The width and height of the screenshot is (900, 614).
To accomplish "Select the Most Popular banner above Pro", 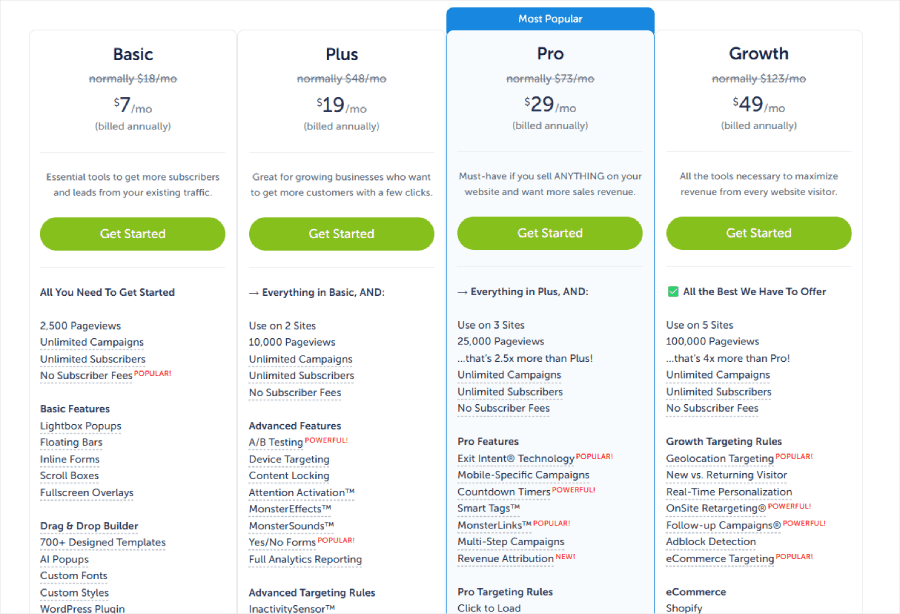I will [549, 18].
